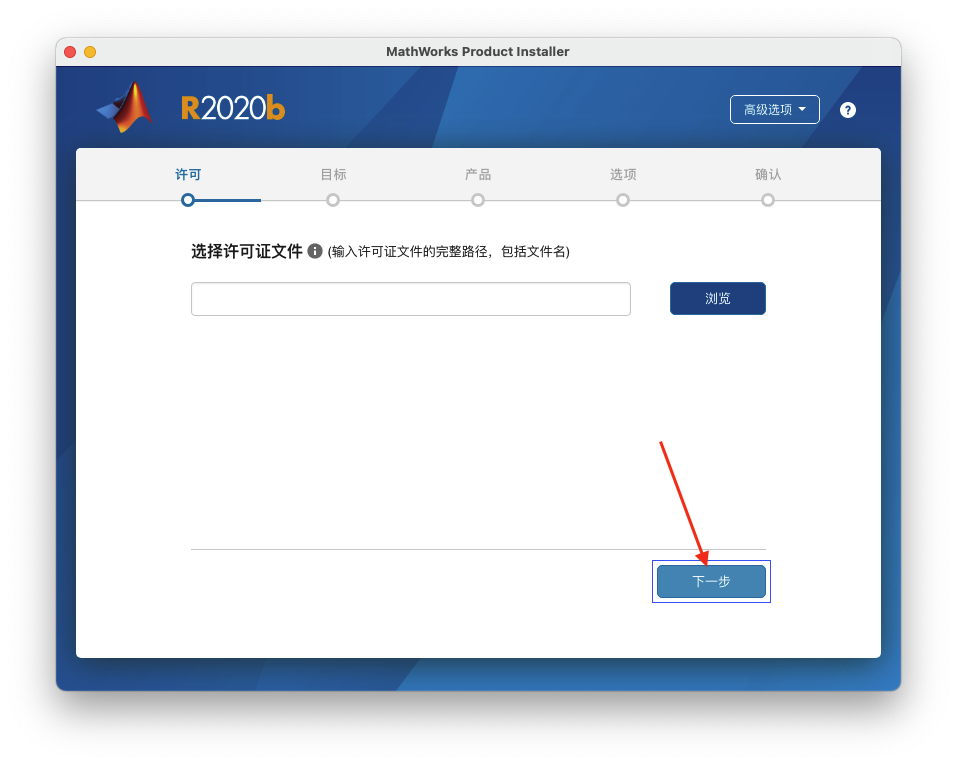Viewport: 957px width, 765px height.
Task: Select the 目标 step tab
Action: click(x=333, y=175)
